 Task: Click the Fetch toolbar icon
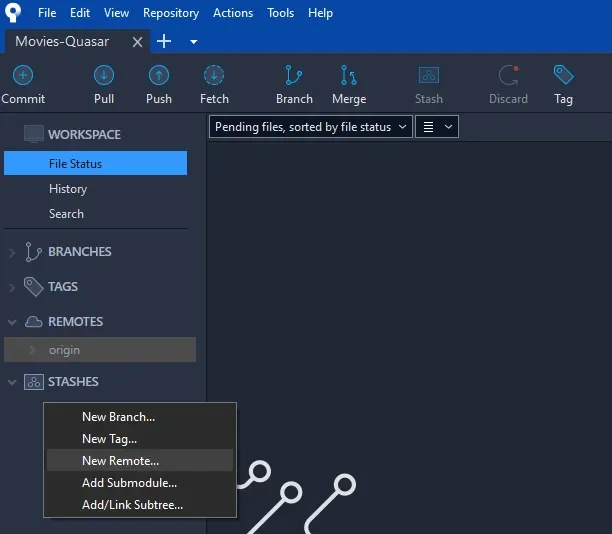[x=214, y=75]
